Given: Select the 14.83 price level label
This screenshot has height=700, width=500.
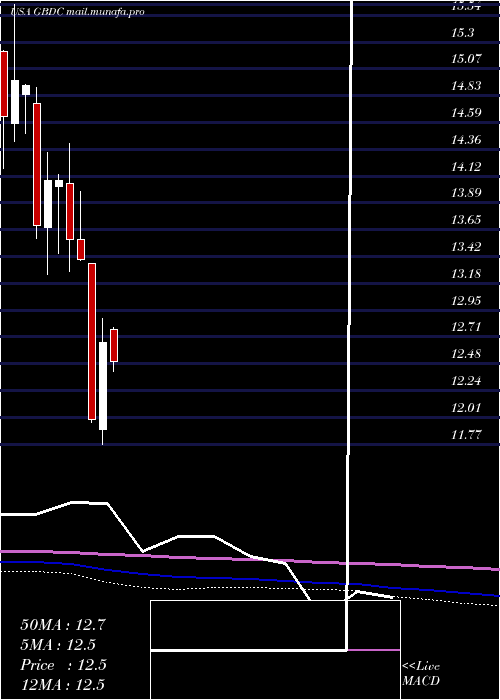Looking at the screenshot, I should [466, 86].
